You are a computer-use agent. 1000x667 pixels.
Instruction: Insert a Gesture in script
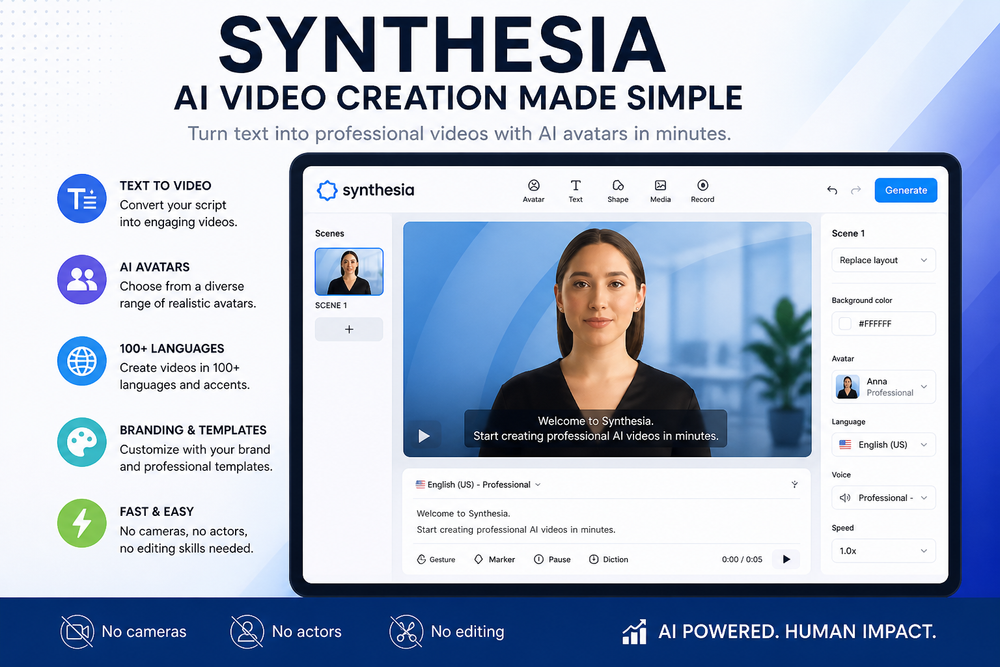pyautogui.click(x=436, y=559)
